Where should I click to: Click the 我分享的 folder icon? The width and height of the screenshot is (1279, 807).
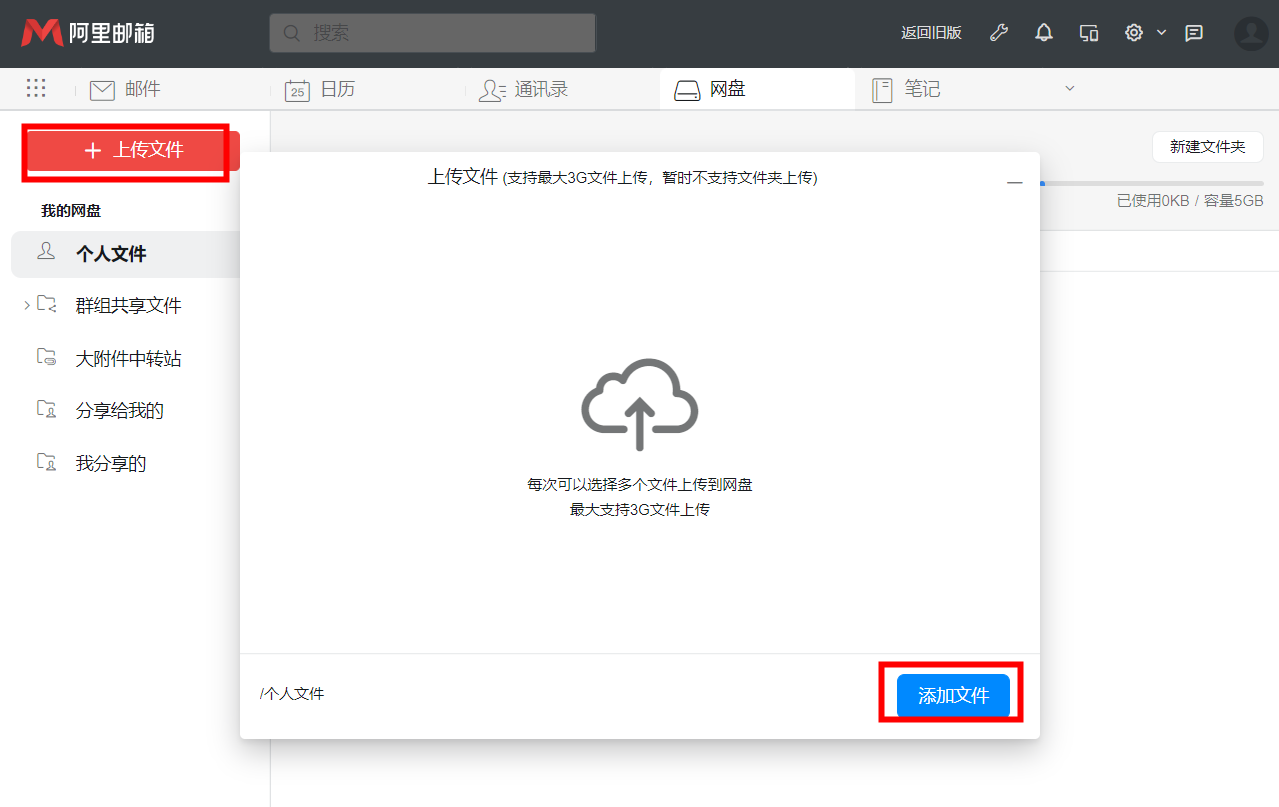46,461
